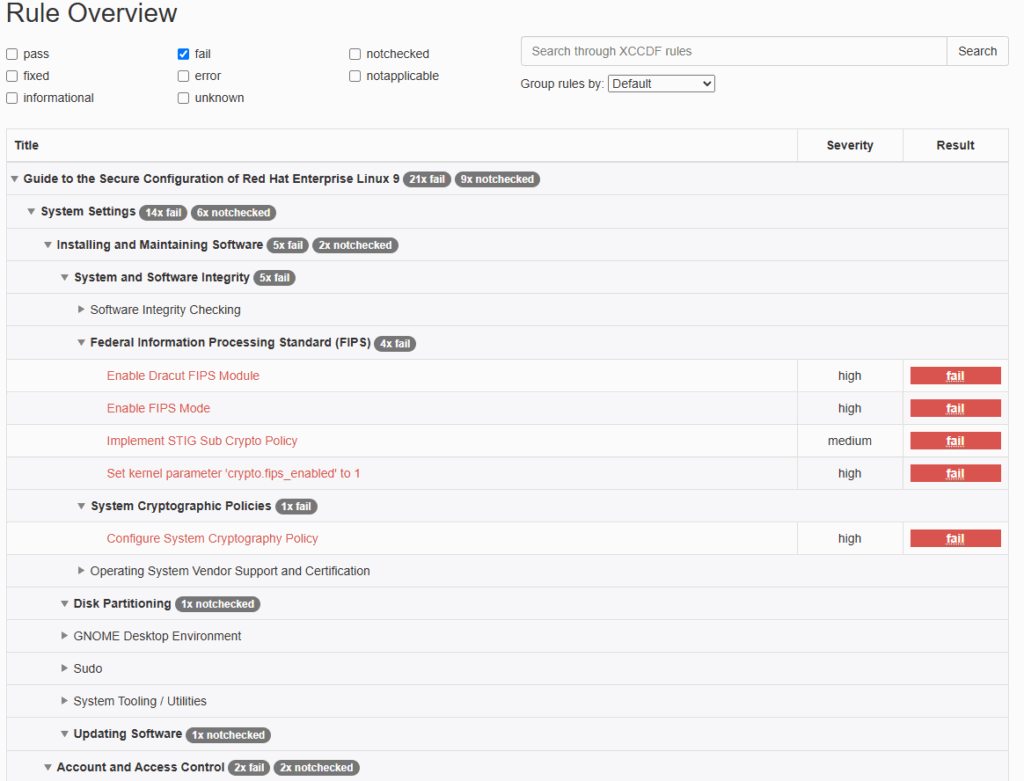
Task: Expand Software Integrity Checking group
Action: (164, 310)
